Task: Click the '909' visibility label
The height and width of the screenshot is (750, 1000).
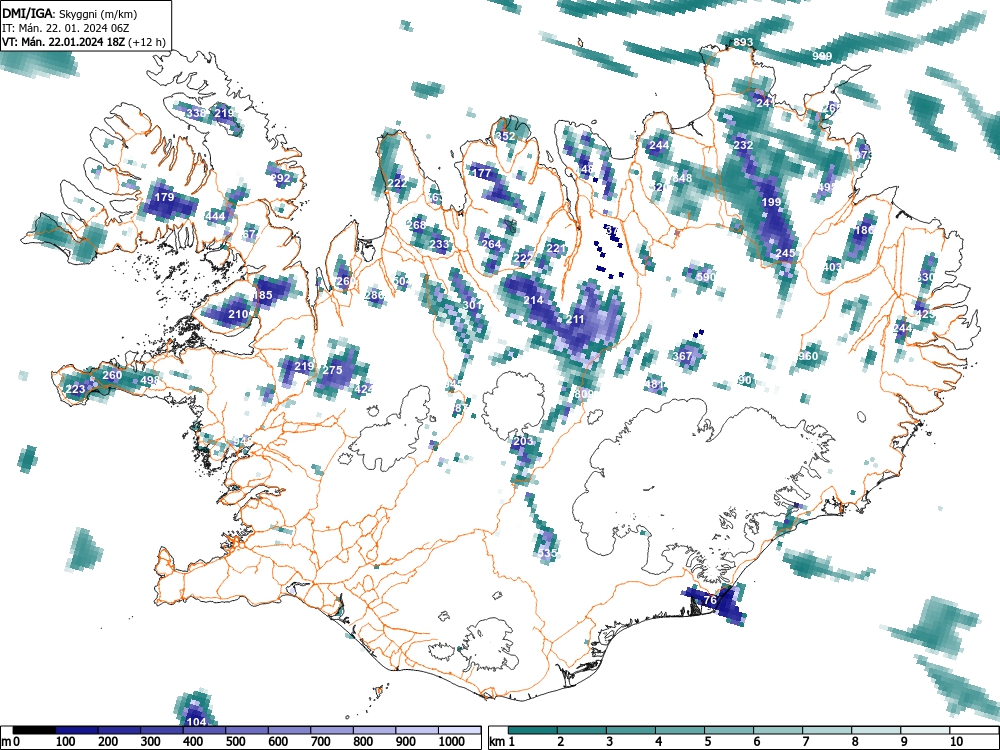Action: pyautogui.click(x=822, y=56)
